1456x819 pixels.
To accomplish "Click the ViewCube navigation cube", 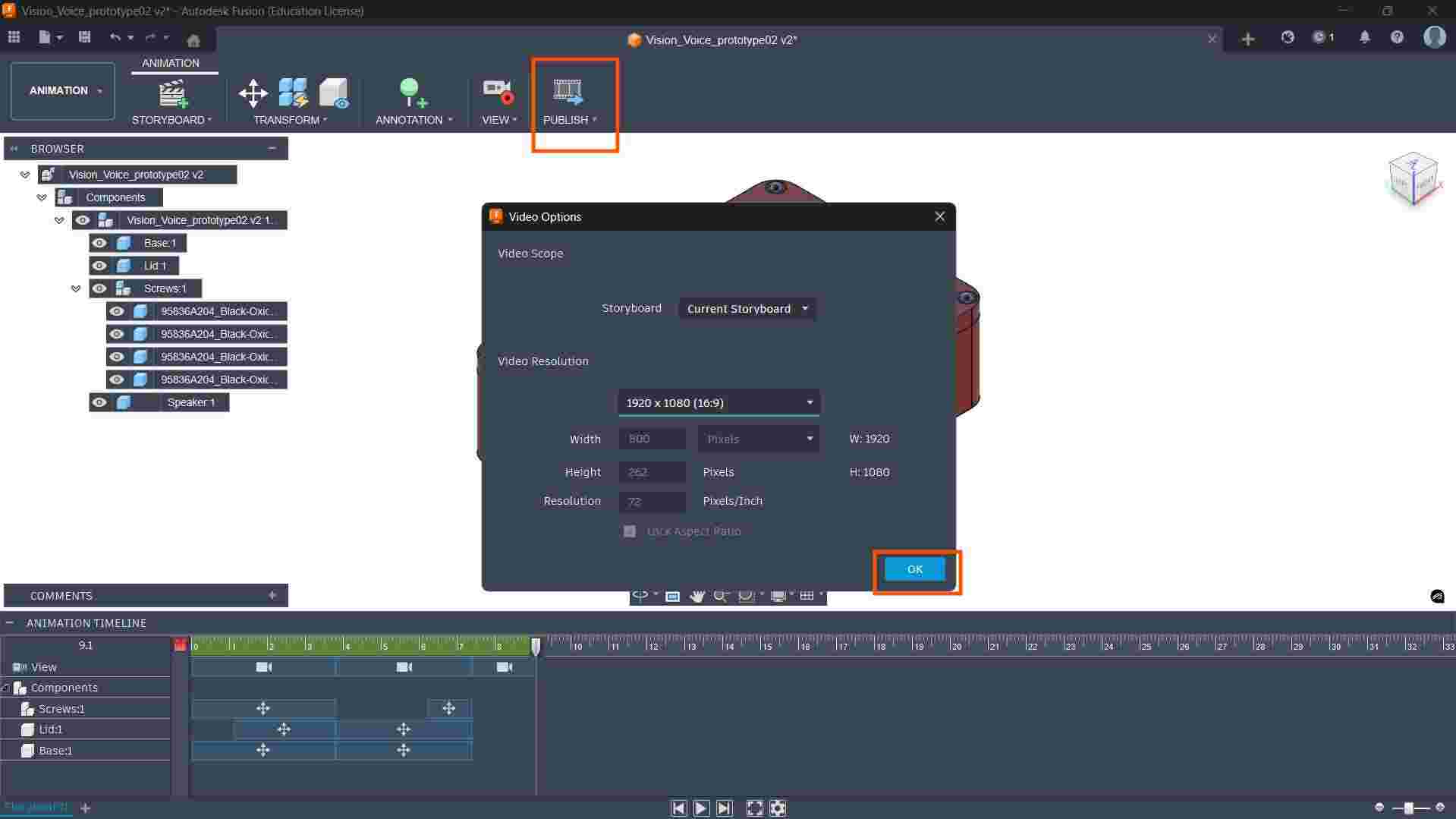I will [x=1413, y=178].
